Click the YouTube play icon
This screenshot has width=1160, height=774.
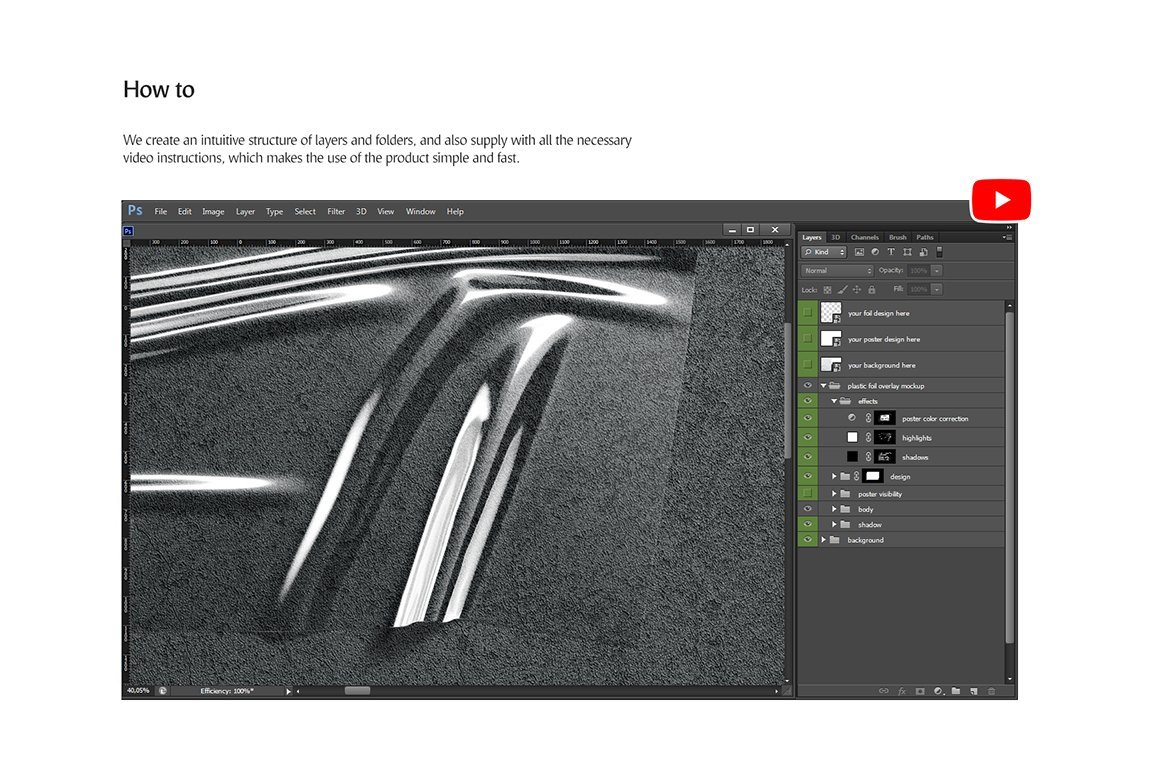1001,200
